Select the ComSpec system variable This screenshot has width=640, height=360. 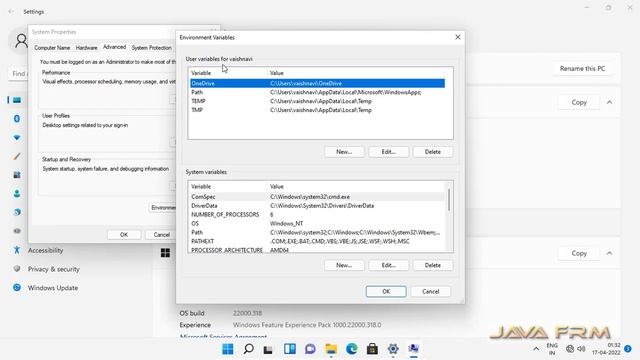317,197
